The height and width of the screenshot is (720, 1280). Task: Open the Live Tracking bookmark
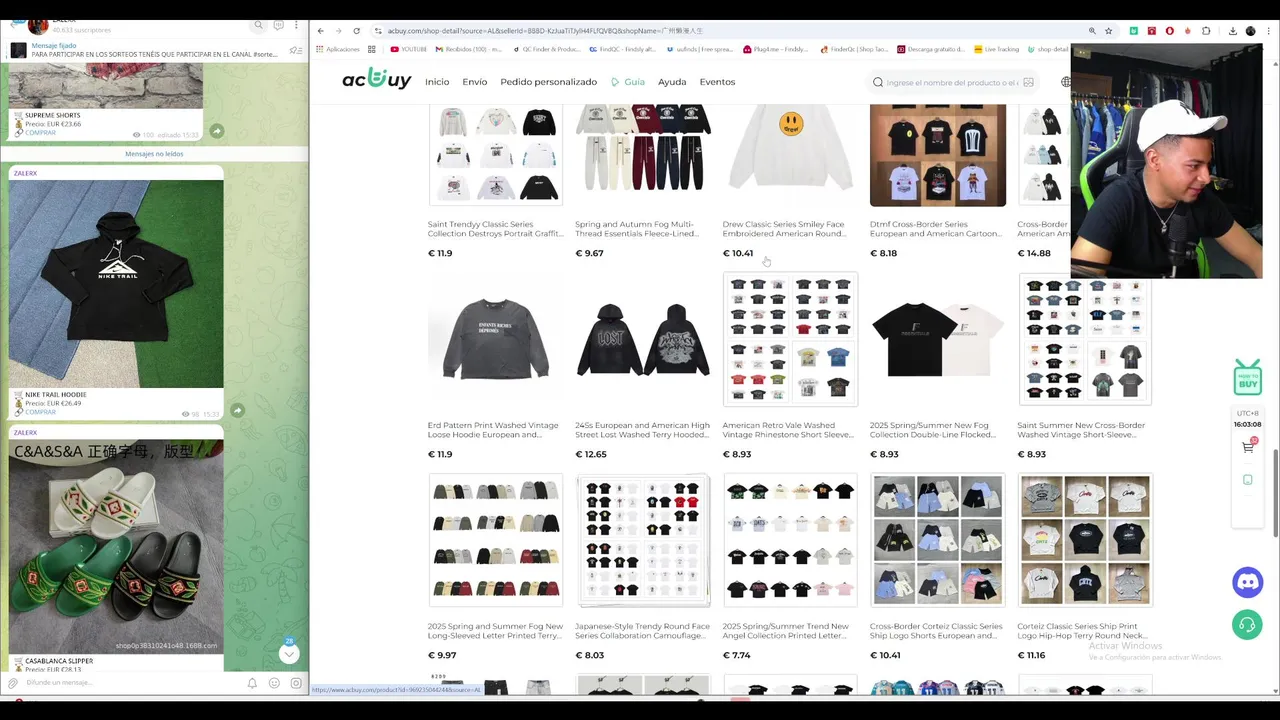click(996, 49)
